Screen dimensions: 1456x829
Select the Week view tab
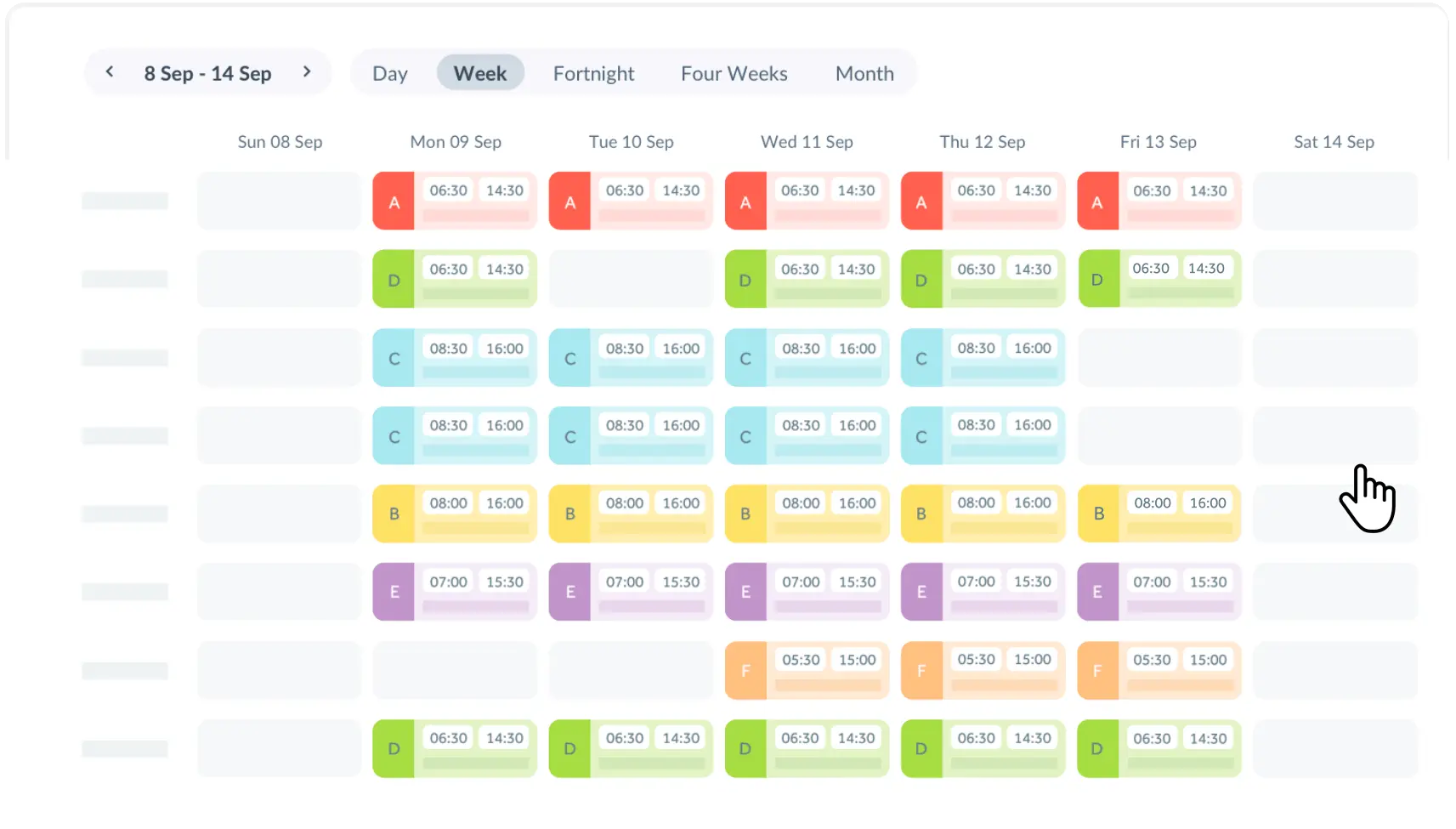click(480, 74)
